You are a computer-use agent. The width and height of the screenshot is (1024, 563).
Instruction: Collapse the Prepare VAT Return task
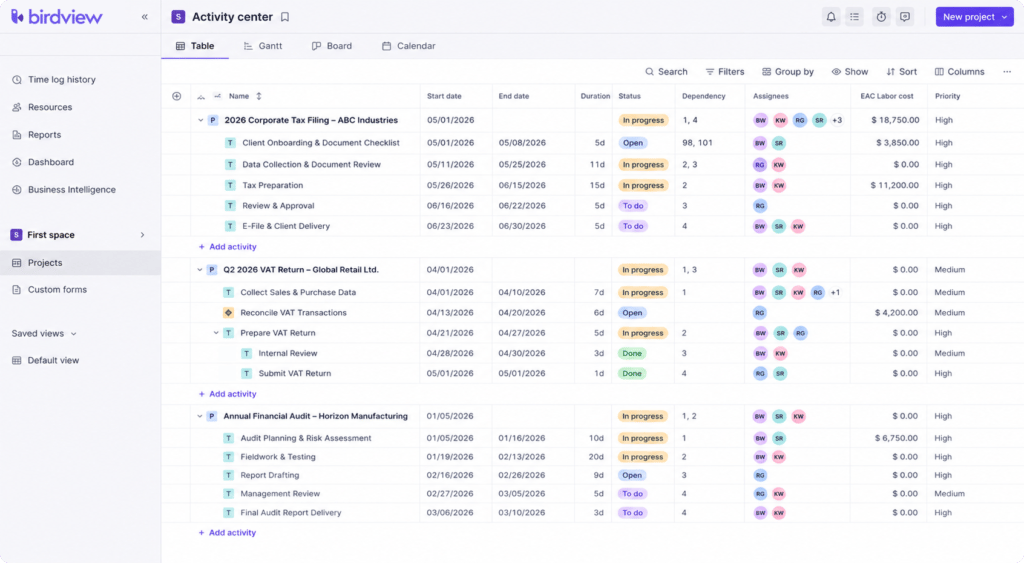(x=216, y=333)
